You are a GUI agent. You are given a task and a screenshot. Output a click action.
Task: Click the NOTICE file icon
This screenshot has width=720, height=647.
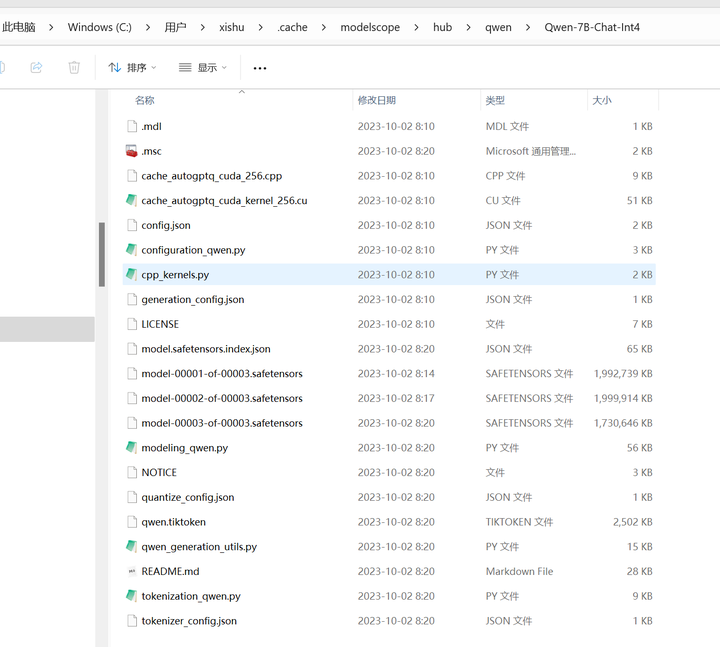click(x=132, y=473)
